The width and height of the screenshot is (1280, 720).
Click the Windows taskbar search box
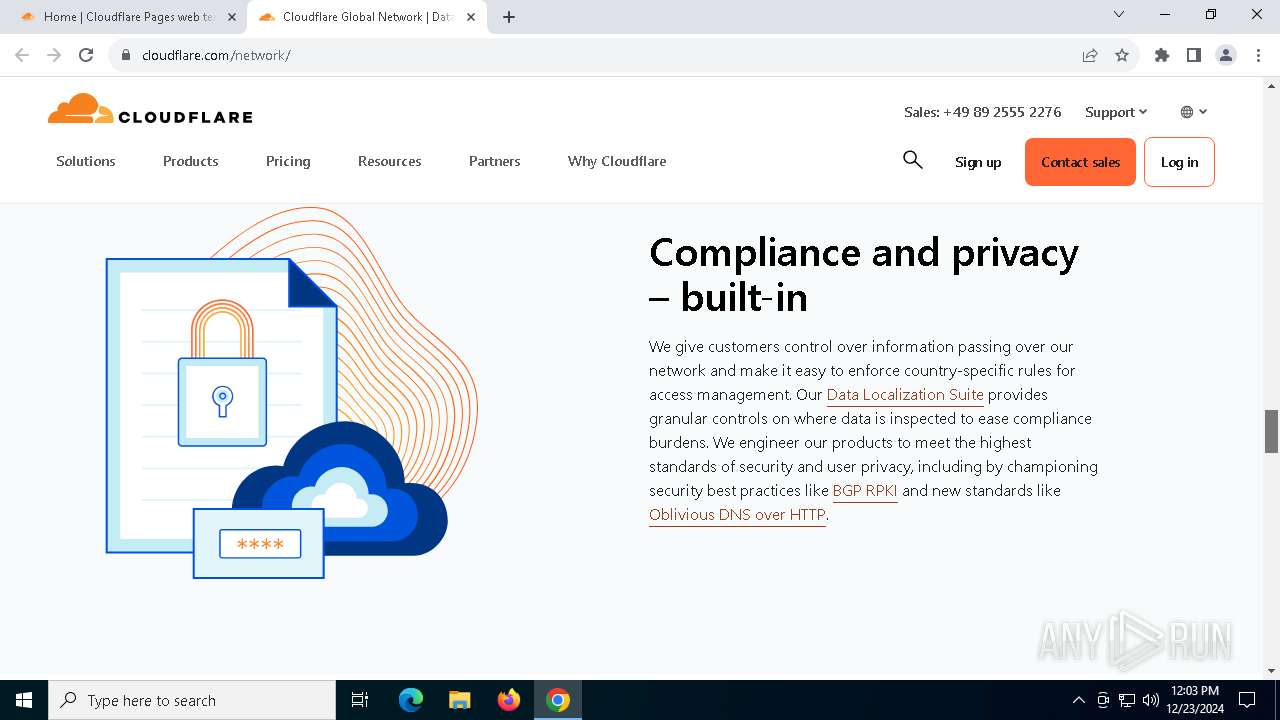pos(192,700)
